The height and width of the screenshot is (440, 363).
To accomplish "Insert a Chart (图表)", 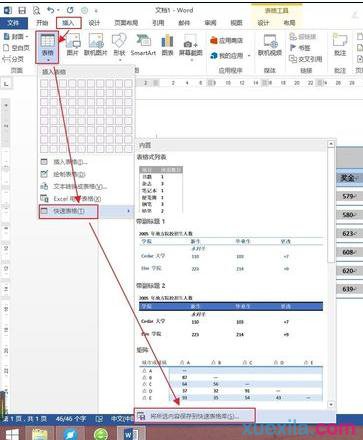I will [167, 45].
